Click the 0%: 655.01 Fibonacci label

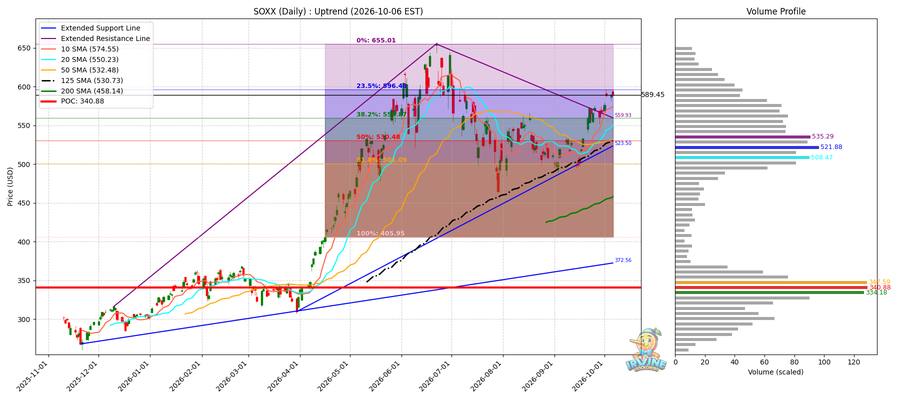375,40
